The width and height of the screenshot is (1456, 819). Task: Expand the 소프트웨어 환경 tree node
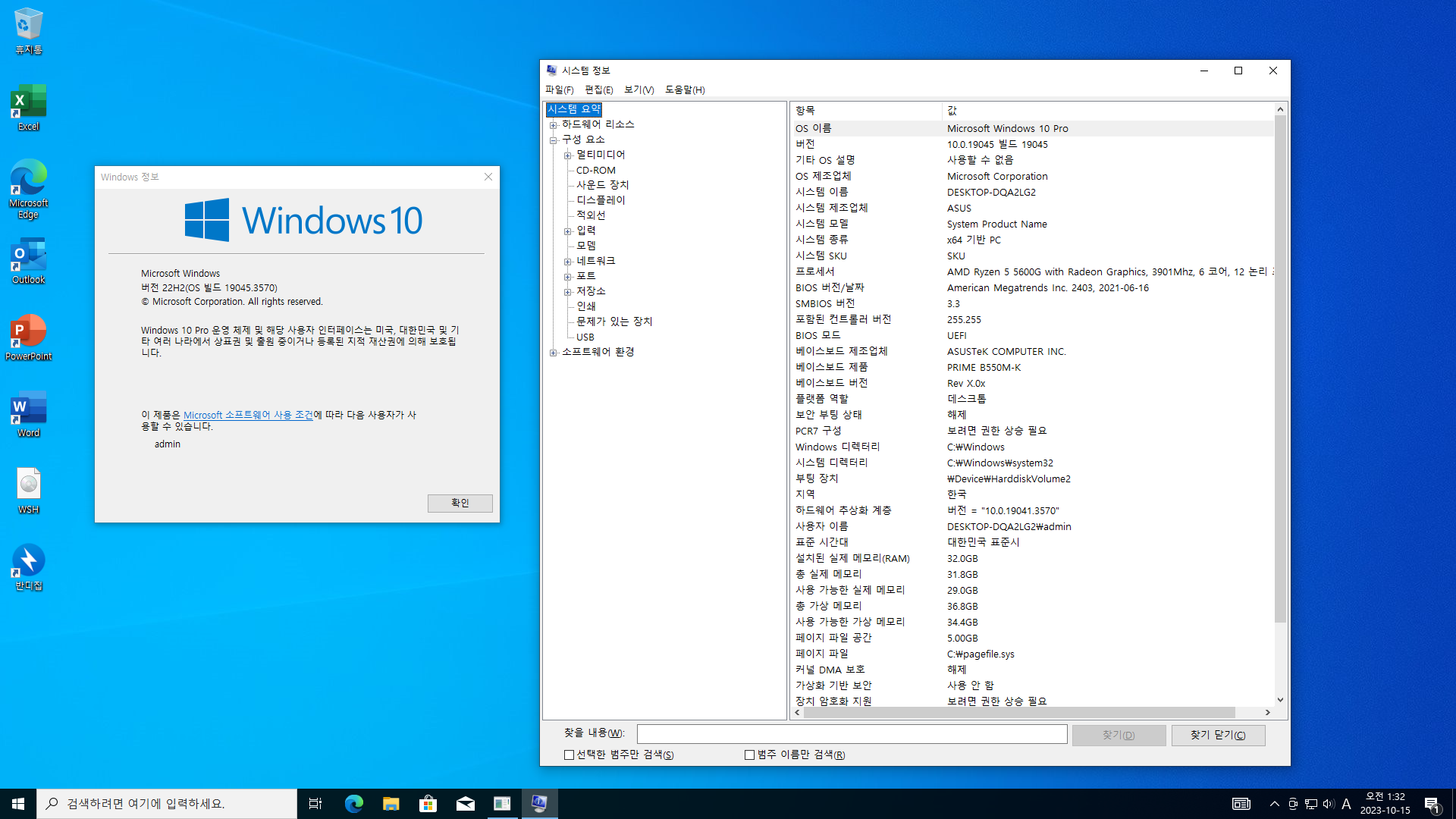554,353
